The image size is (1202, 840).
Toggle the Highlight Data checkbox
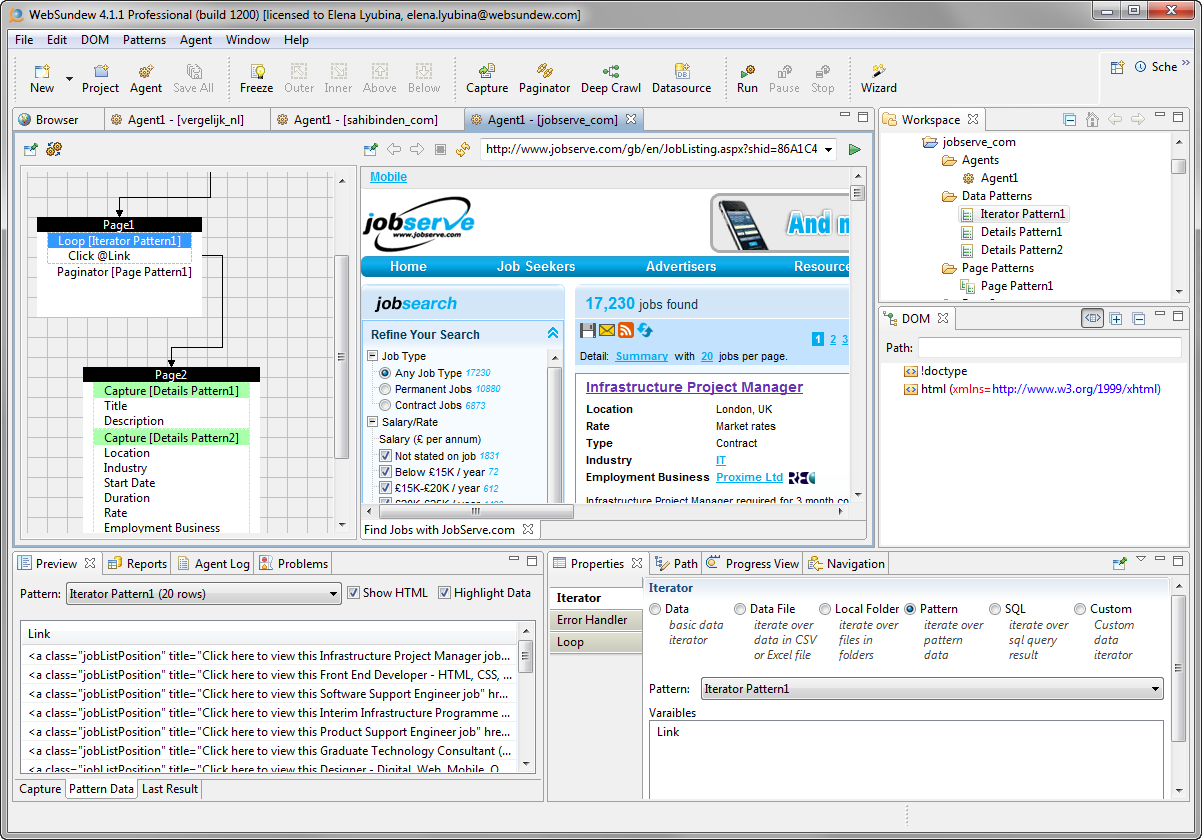[444, 593]
